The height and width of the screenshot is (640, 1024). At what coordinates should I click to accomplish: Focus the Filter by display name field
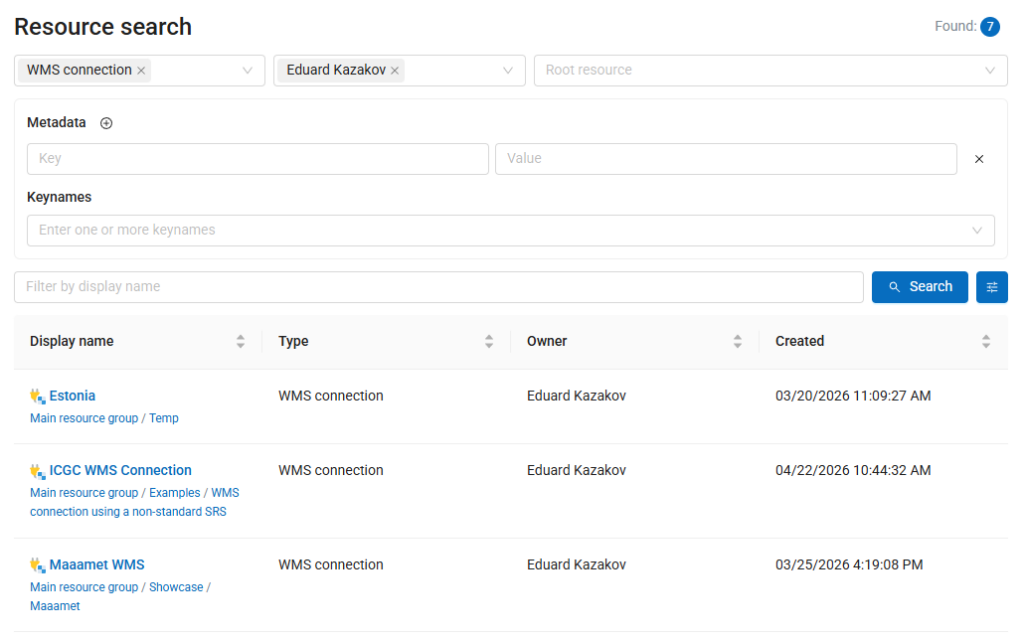[438, 287]
